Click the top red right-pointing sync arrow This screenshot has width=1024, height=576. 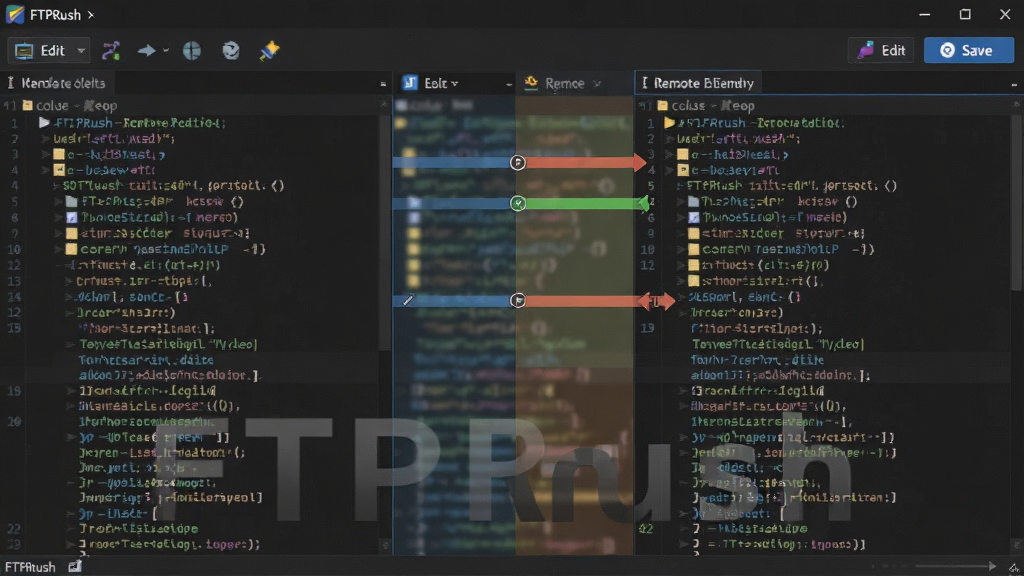click(586, 163)
